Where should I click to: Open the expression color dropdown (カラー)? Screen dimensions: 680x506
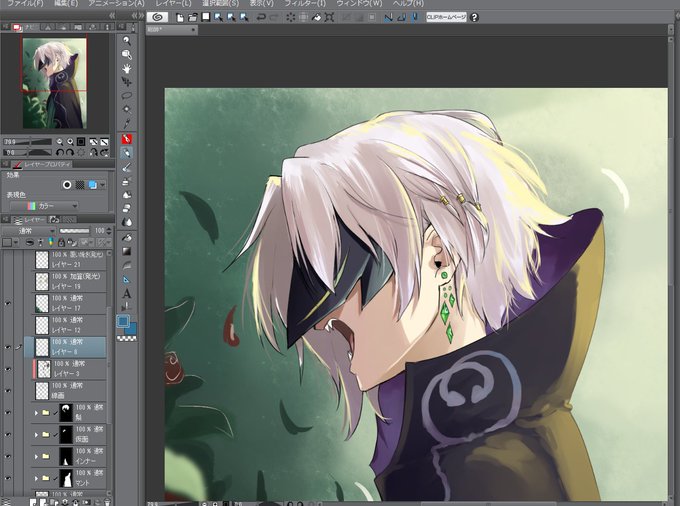tap(44, 206)
